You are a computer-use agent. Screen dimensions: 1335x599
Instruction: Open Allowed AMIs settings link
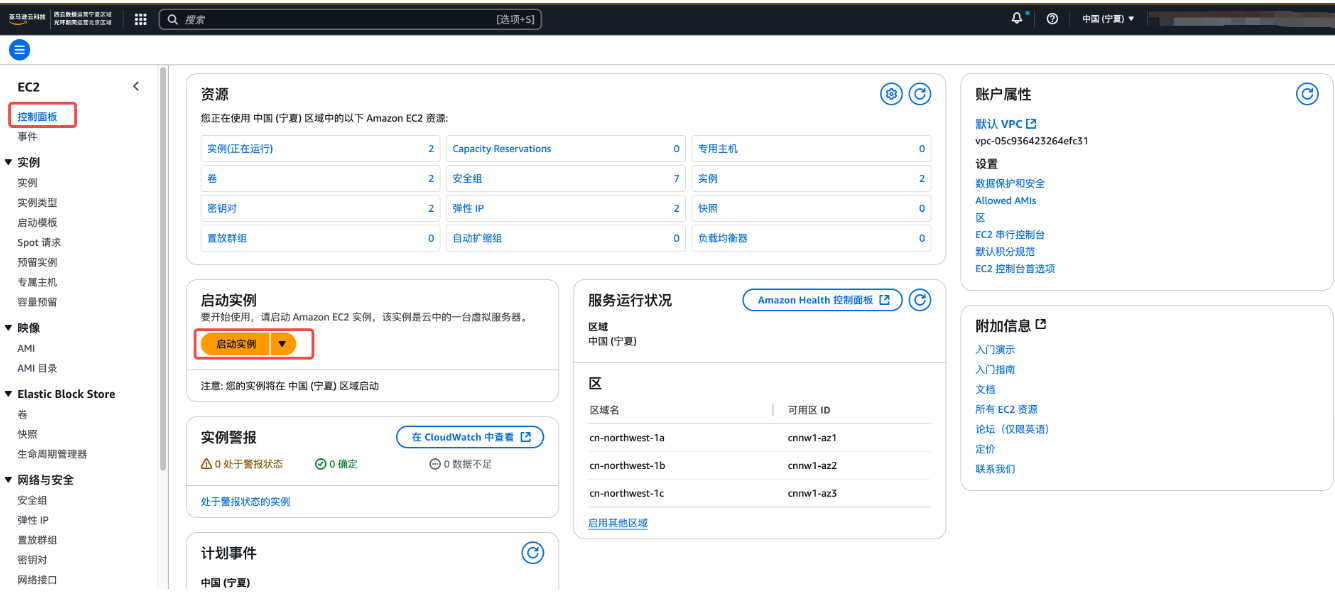pos(1006,201)
